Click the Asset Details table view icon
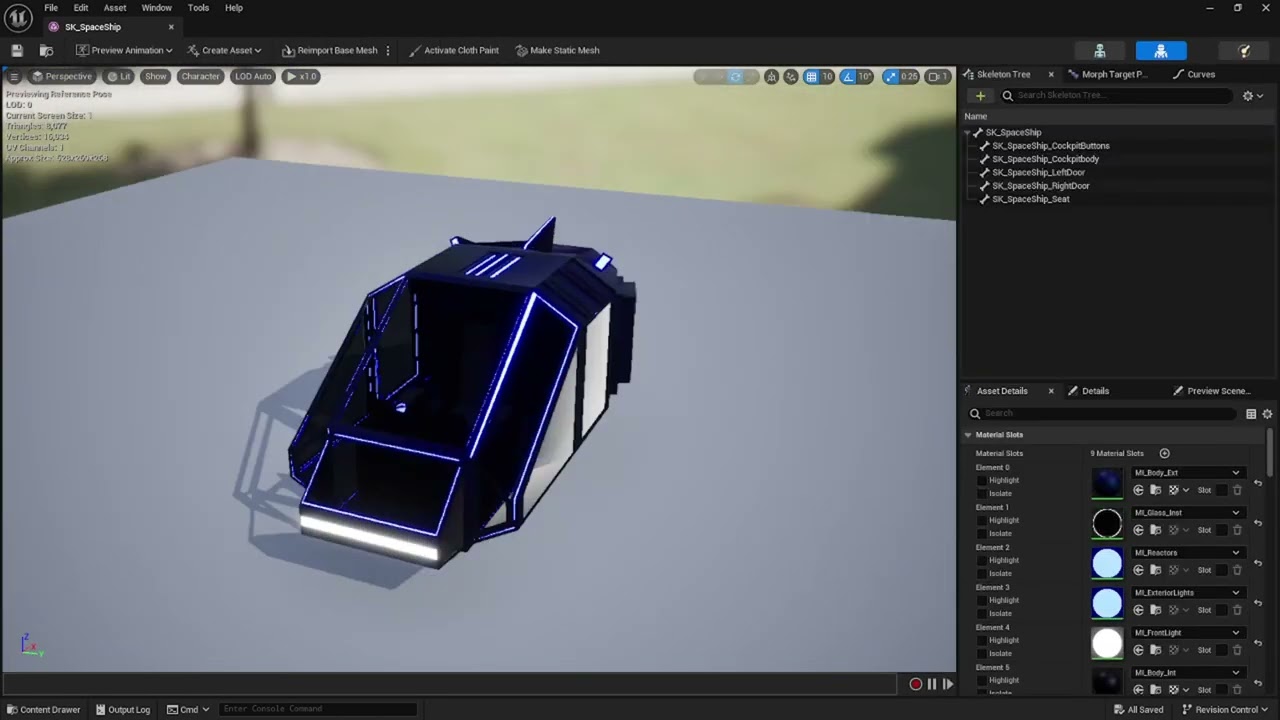This screenshot has height=720, width=1280. [x=1251, y=414]
